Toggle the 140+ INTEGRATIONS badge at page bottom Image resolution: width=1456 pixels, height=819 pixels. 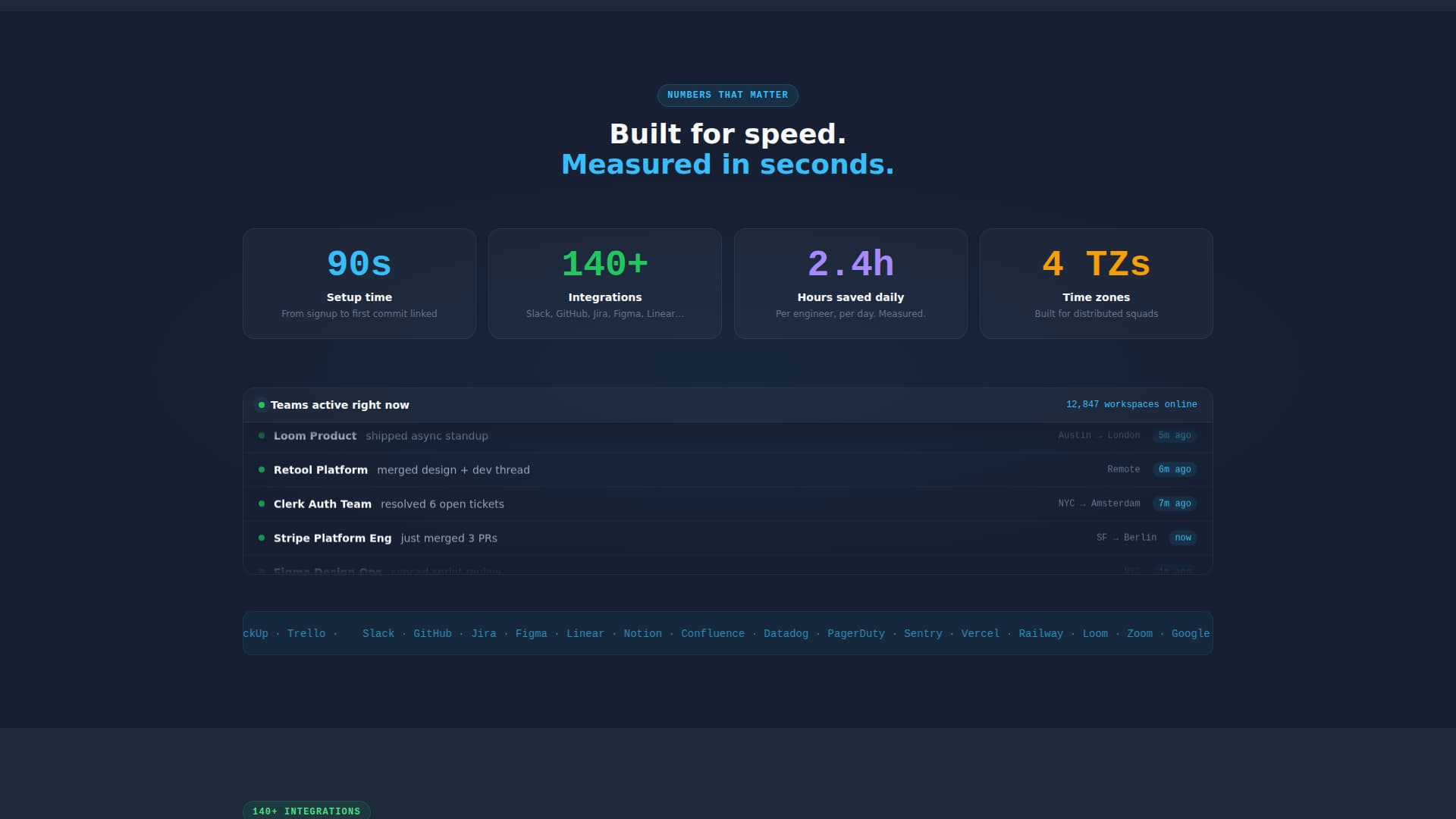(x=306, y=811)
